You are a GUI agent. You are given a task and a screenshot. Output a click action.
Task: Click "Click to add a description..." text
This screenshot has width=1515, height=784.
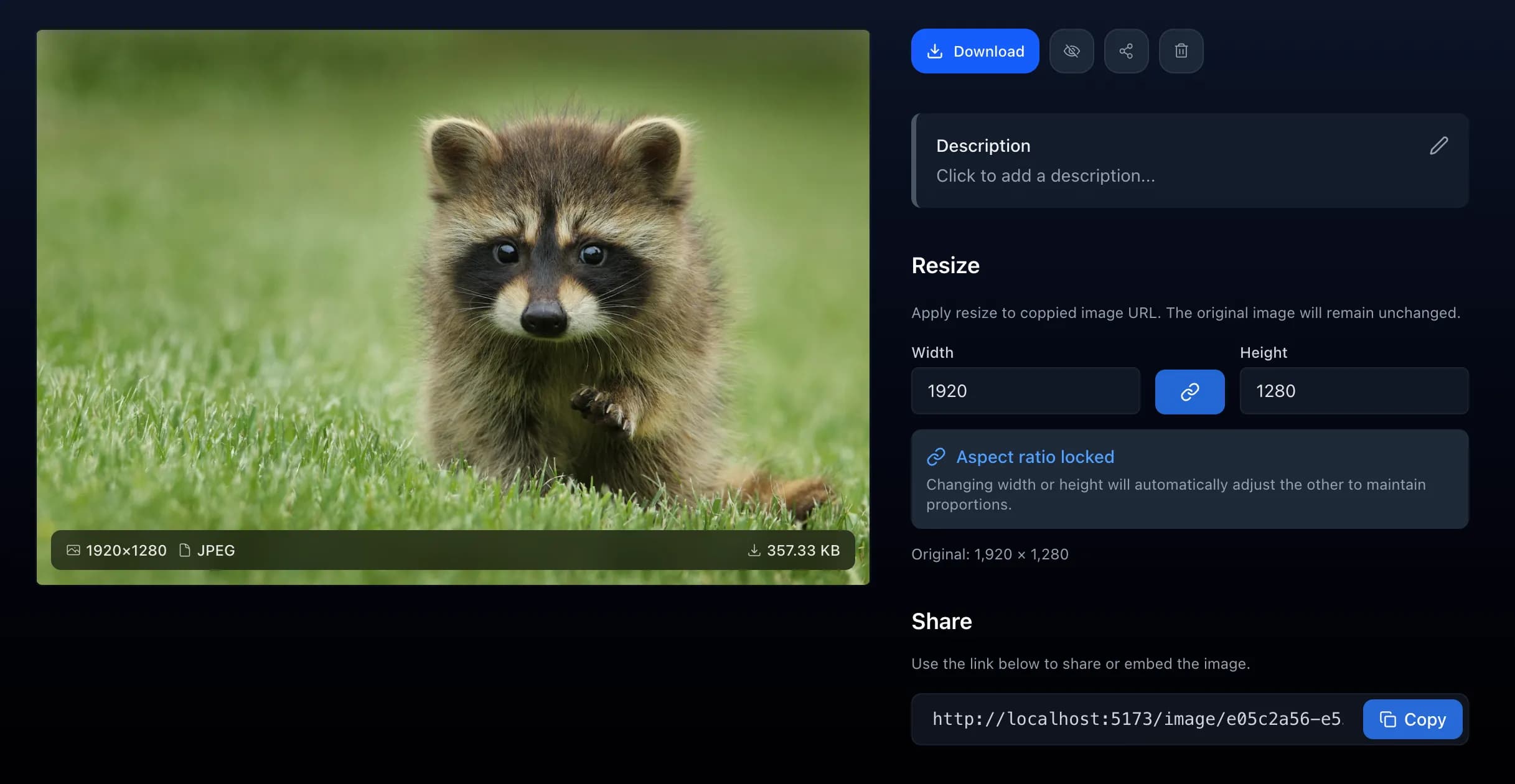(1045, 176)
